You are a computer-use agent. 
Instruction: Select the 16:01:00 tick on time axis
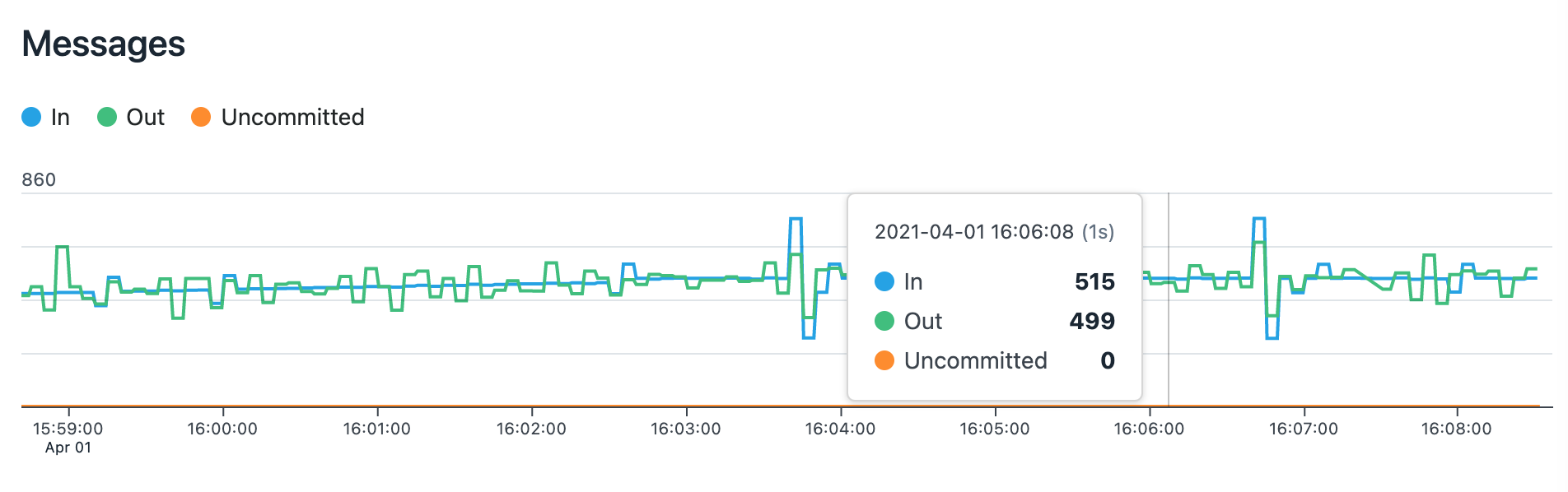coord(377,429)
